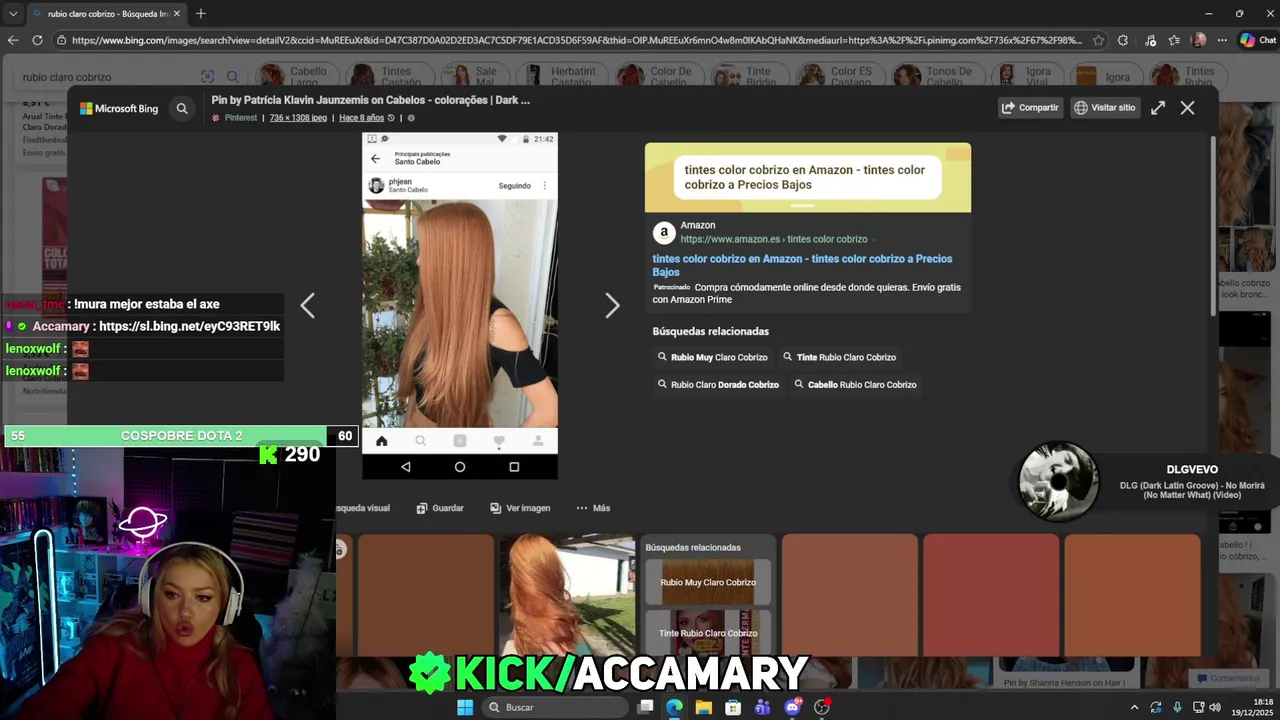Add this page to favorites with the star icon
This screenshot has width=1280, height=720.
(1098, 40)
